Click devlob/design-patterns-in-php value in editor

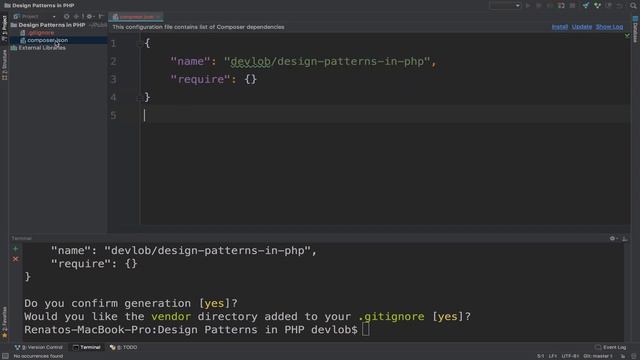(x=327, y=61)
